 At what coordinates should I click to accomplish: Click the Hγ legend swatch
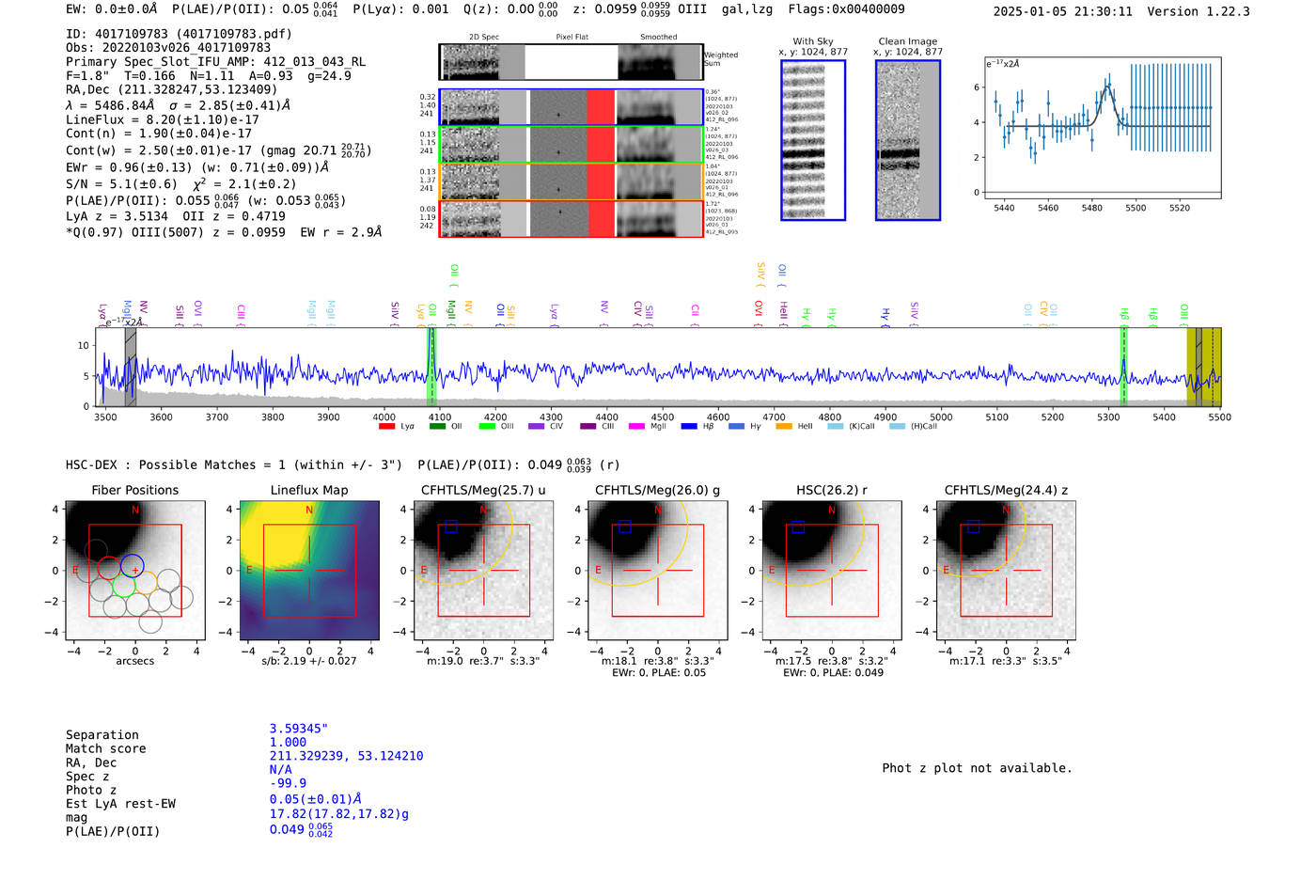click(736, 426)
